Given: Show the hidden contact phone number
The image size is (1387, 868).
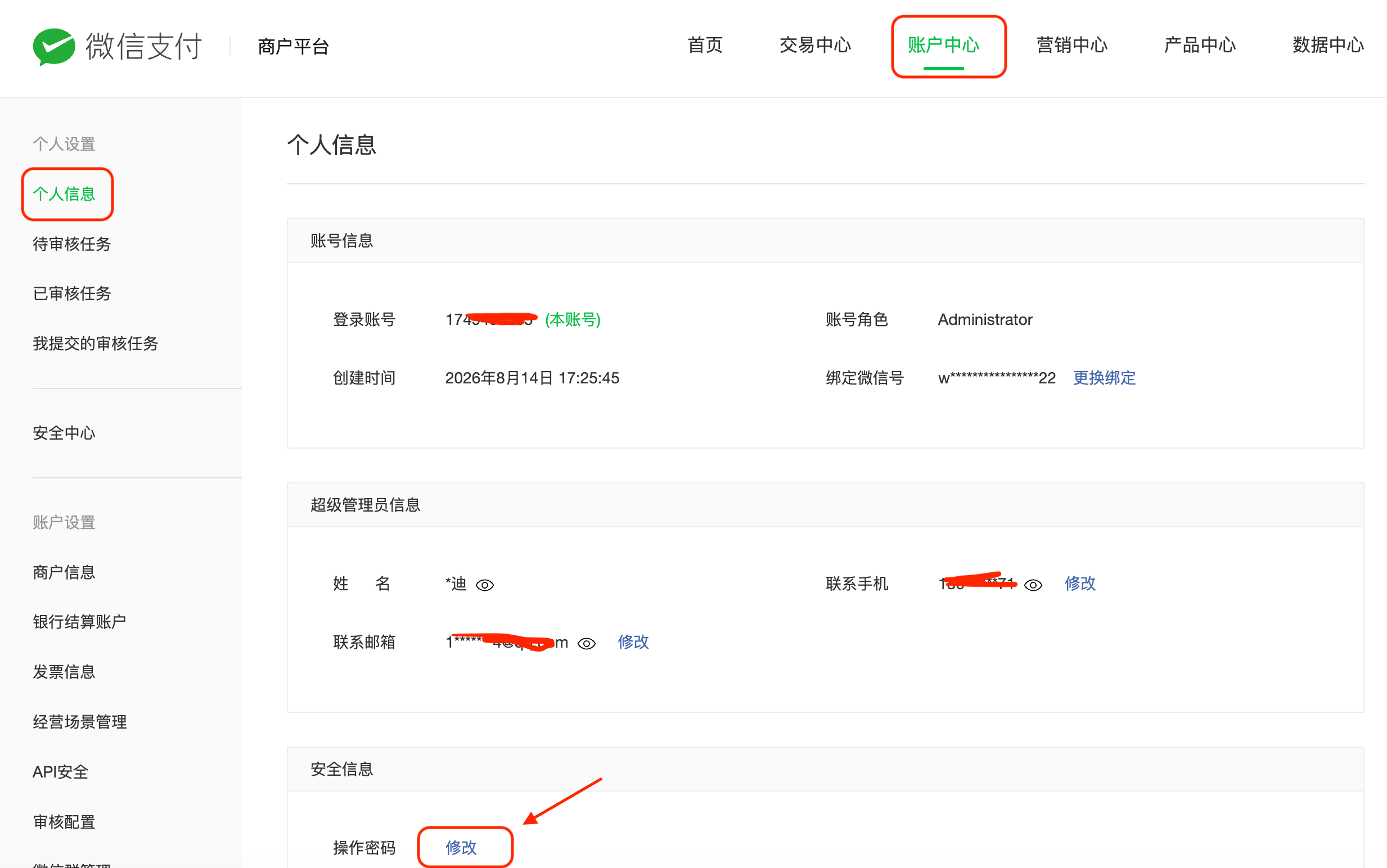Looking at the screenshot, I should click(x=1033, y=585).
